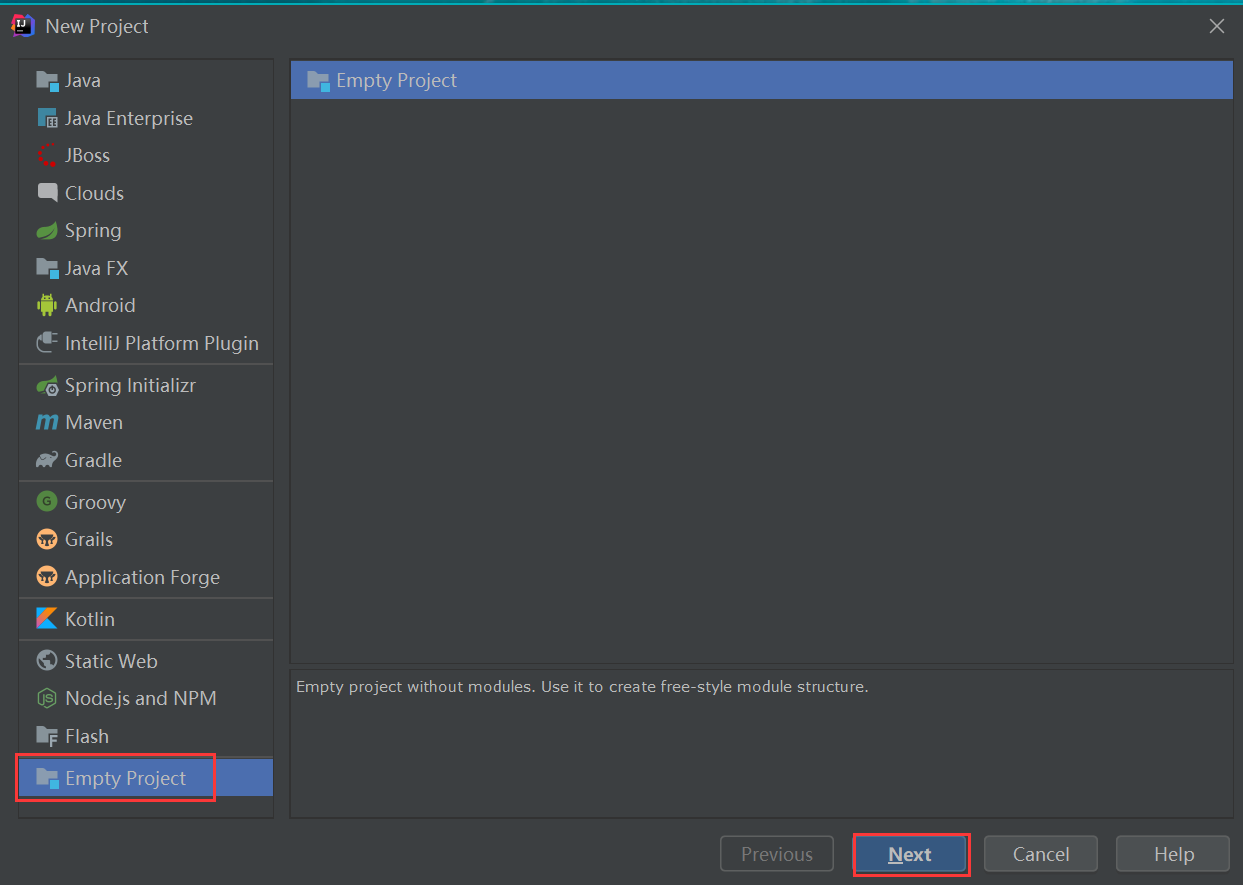Click the Flash folder icon
This screenshot has width=1243, height=885.
pos(48,736)
